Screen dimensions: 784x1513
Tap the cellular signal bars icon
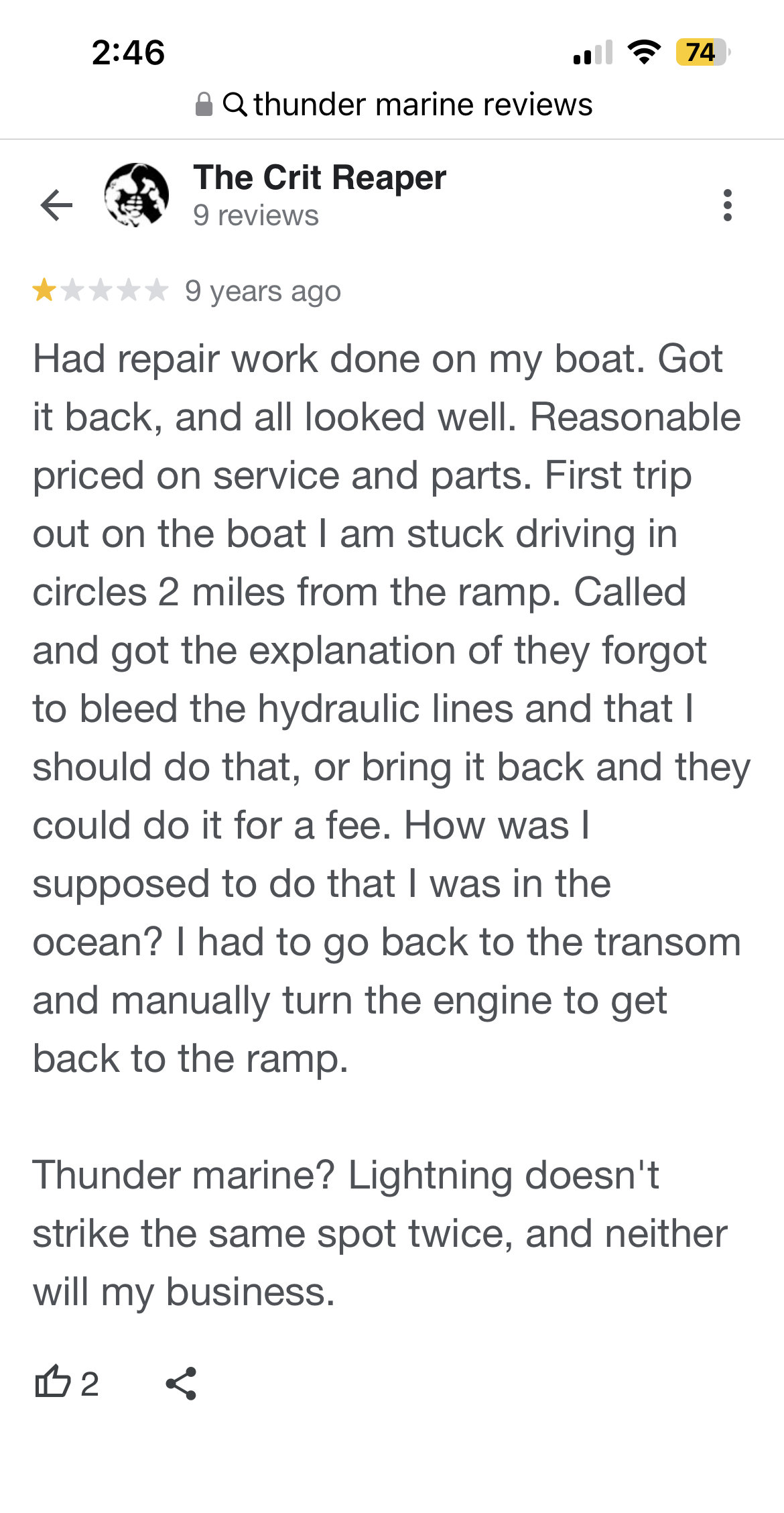click(x=593, y=52)
